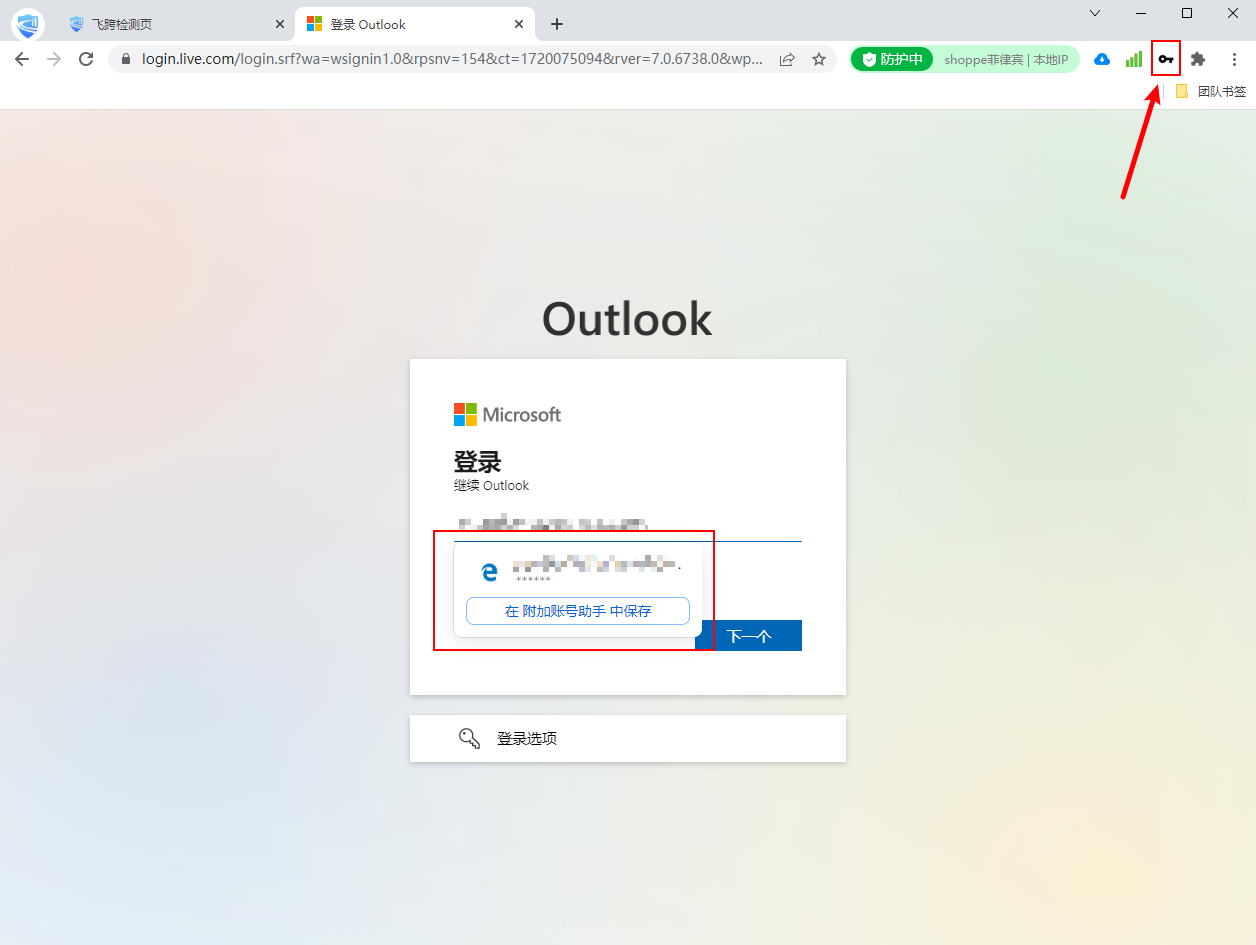Select the saved Edge account suggestion

(578, 570)
